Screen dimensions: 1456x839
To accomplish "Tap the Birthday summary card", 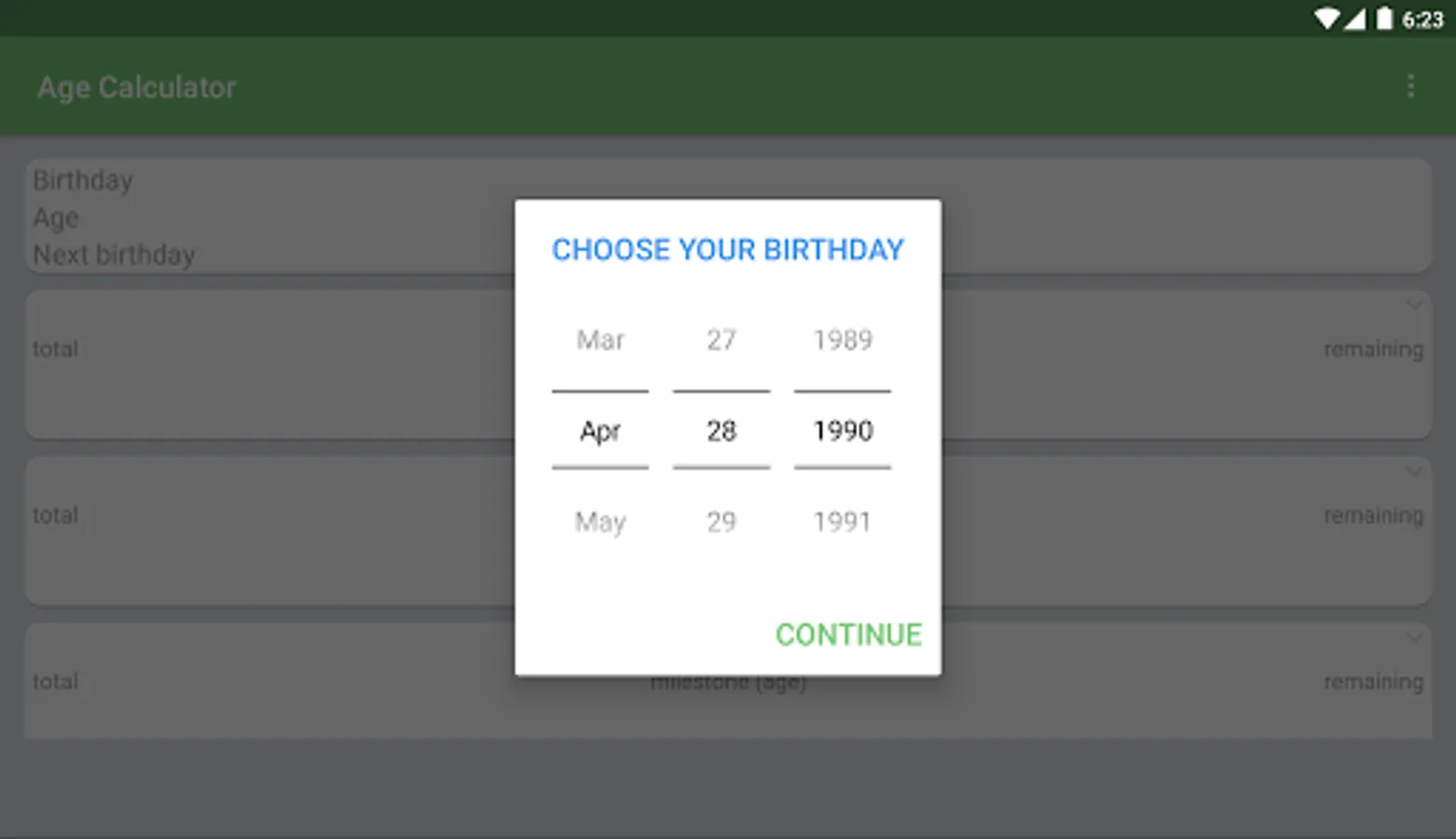I will 261,216.
